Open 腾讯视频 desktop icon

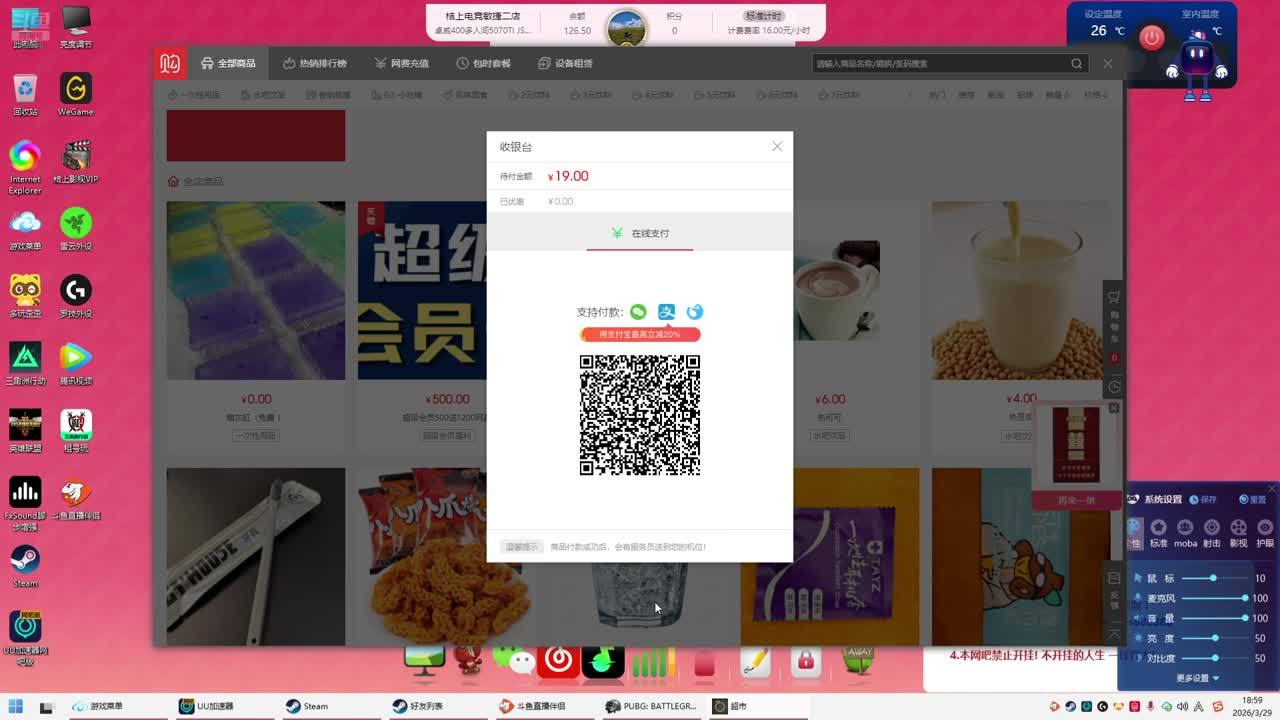tap(76, 363)
